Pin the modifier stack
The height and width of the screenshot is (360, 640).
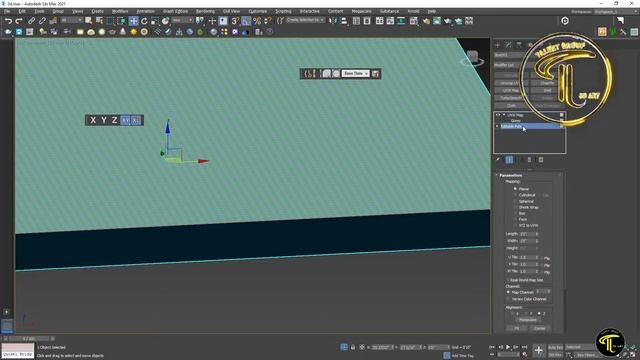coord(498,160)
